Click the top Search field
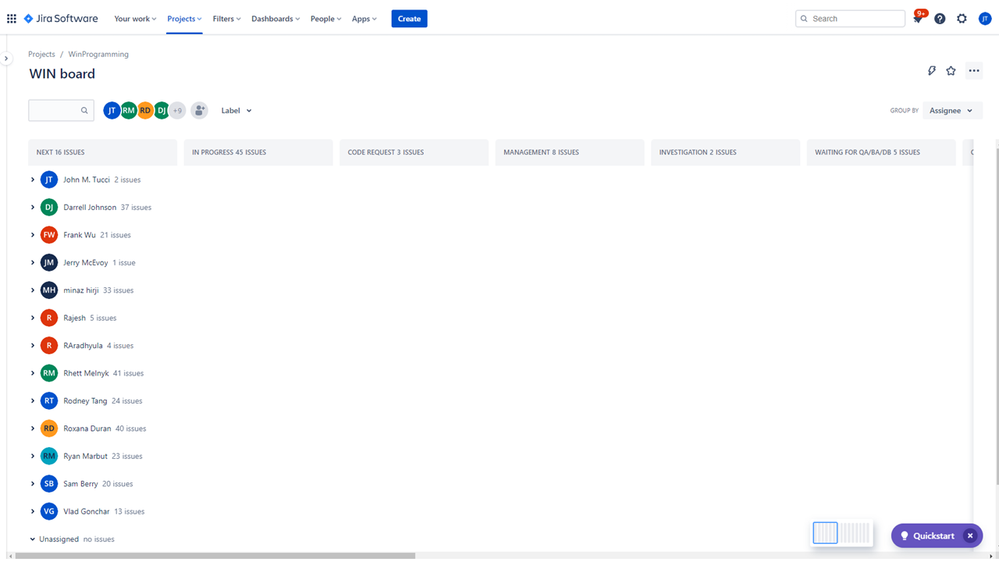 pos(850,18)
